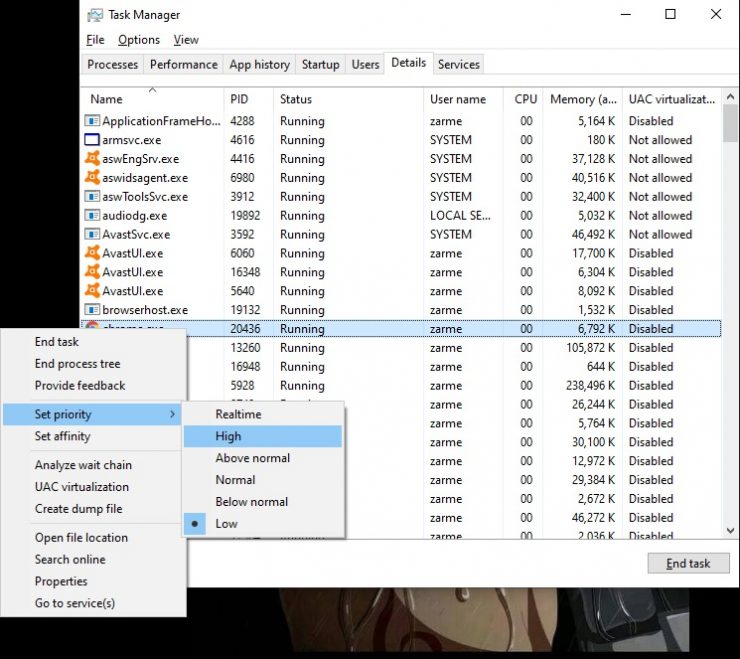Select Low priority radio option
This screenshot has width=740, height=659.
263,524
